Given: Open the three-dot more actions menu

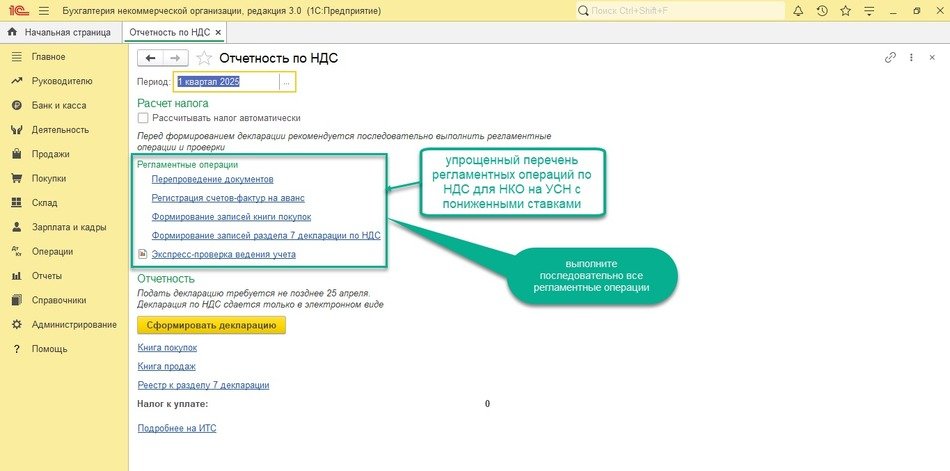Looking at the screenshot, I should [x=912, y=58].
